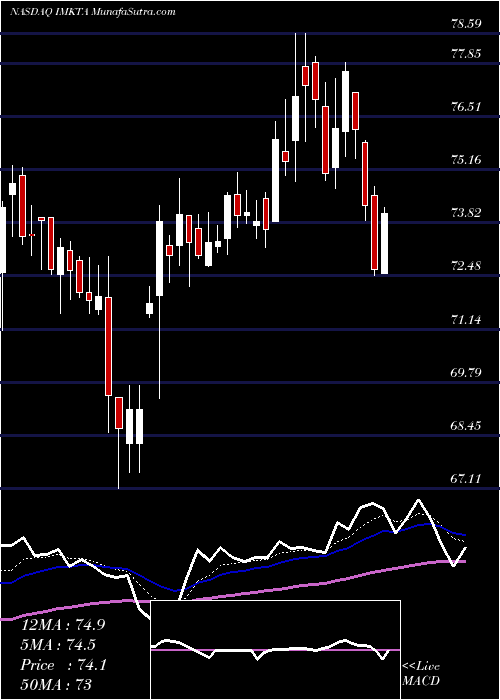Click the 50MA : 73 readout

click(x=56, y=684)
